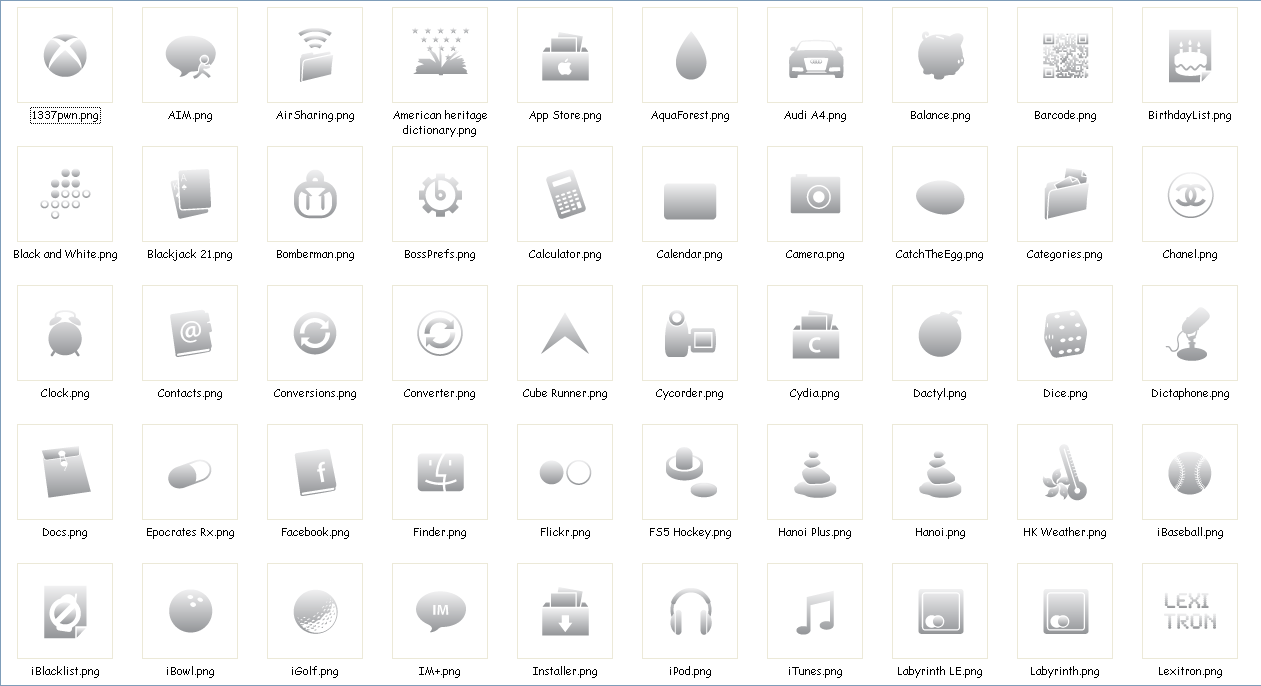Select the Converter.png circular arrows icon

point(440,333)
